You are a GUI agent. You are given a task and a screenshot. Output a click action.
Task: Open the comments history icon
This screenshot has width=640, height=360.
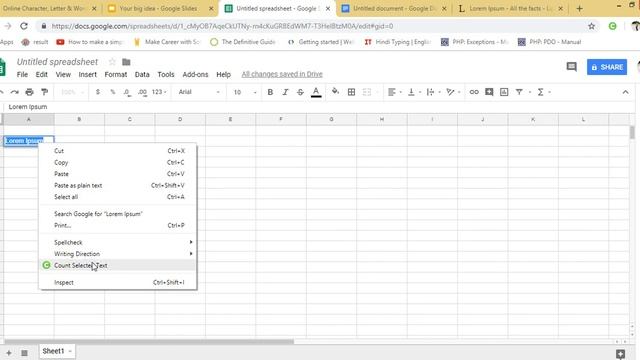pyautogui.click(x=571, y=67)
